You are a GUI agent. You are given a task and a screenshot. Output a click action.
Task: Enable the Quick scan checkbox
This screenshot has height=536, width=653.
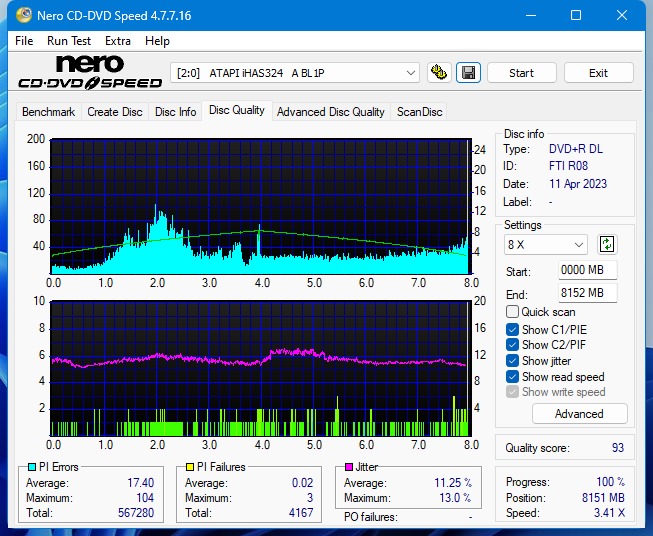pos(513,312)
